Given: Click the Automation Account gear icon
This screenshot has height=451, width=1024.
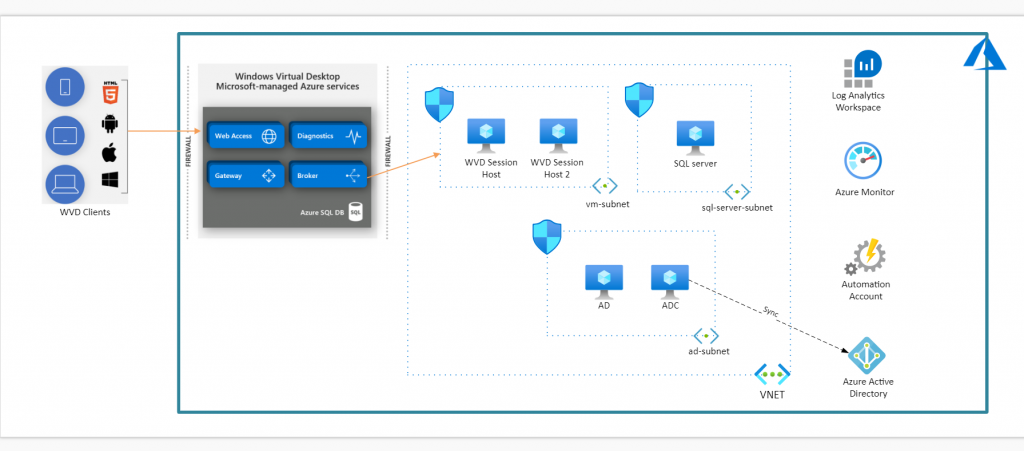Looking at the screenshot, I should pyautogui.click(x=865, y=257).
